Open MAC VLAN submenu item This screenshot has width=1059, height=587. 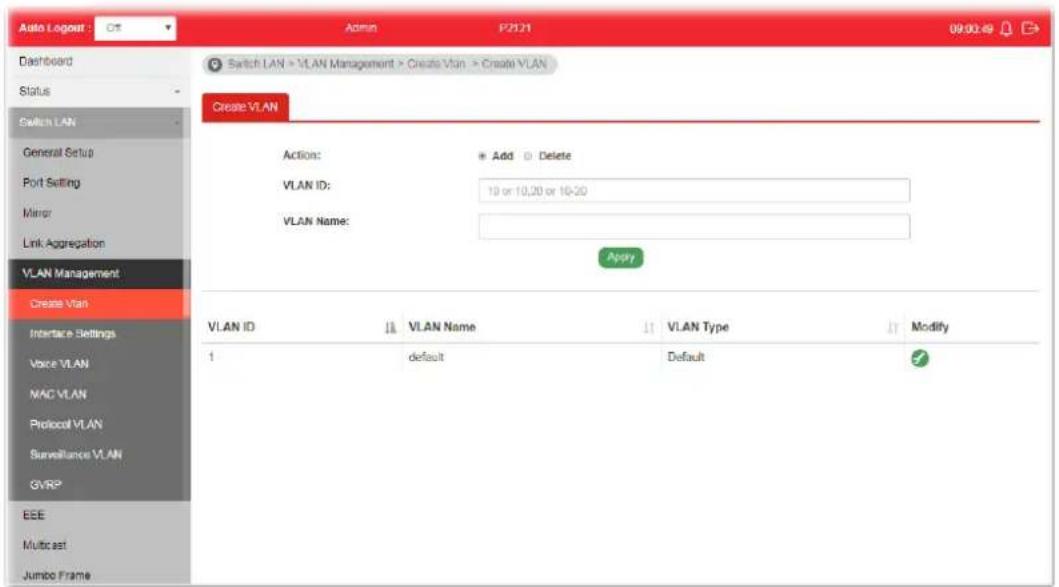pyautogui.click(x=99, y=394)
